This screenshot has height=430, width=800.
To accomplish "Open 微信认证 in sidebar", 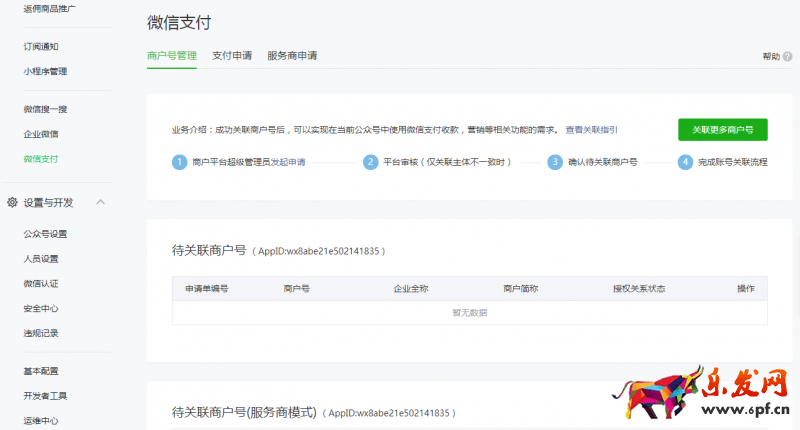I will pos(41,284).
